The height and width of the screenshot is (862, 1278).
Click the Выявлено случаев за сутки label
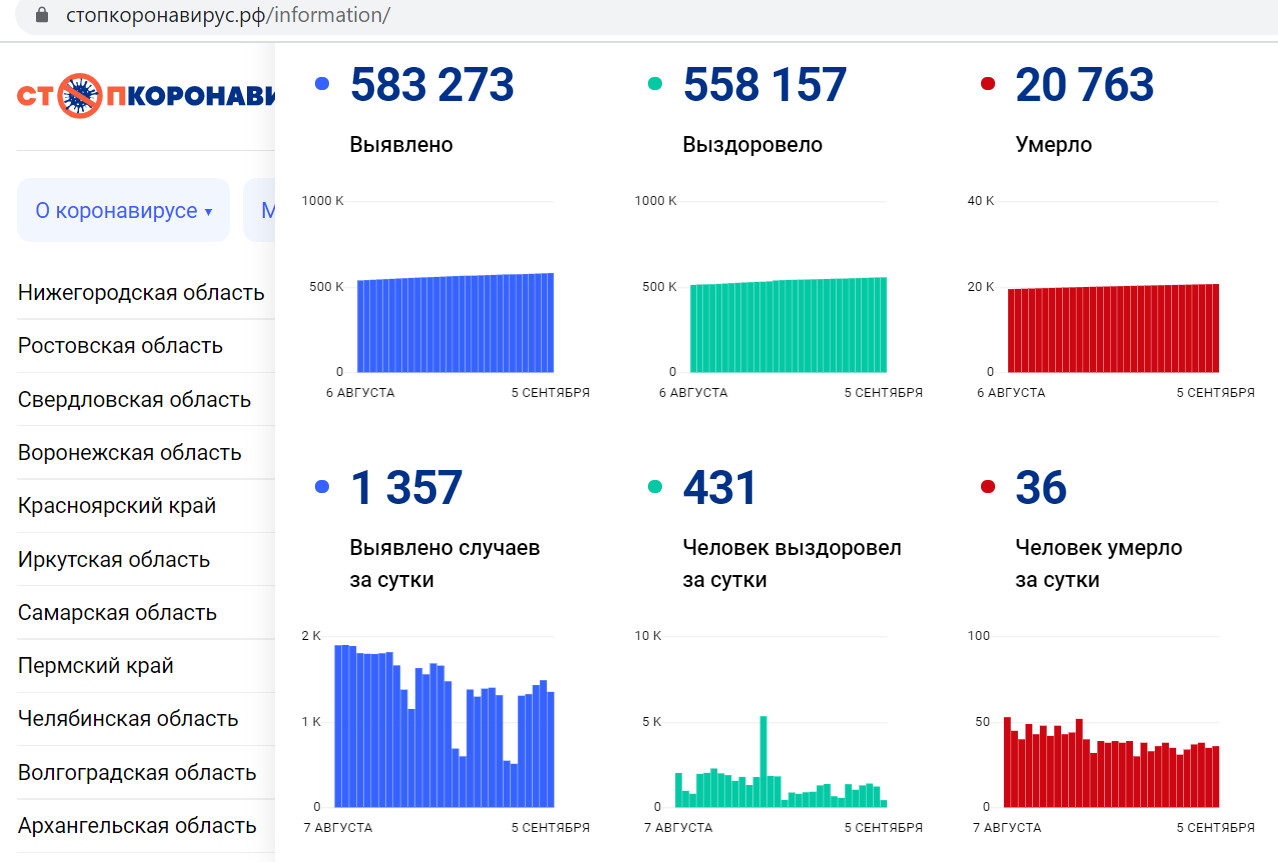(445, 564)
